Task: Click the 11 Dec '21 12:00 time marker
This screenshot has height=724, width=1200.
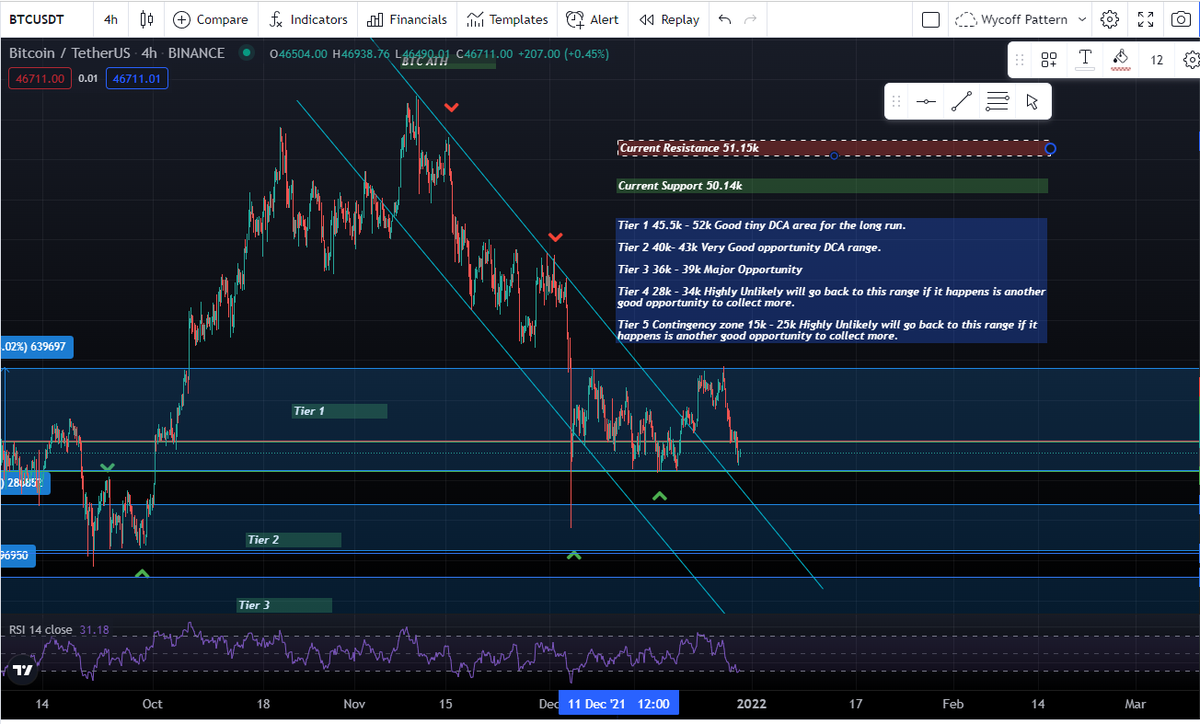Action: pos(619,704)
